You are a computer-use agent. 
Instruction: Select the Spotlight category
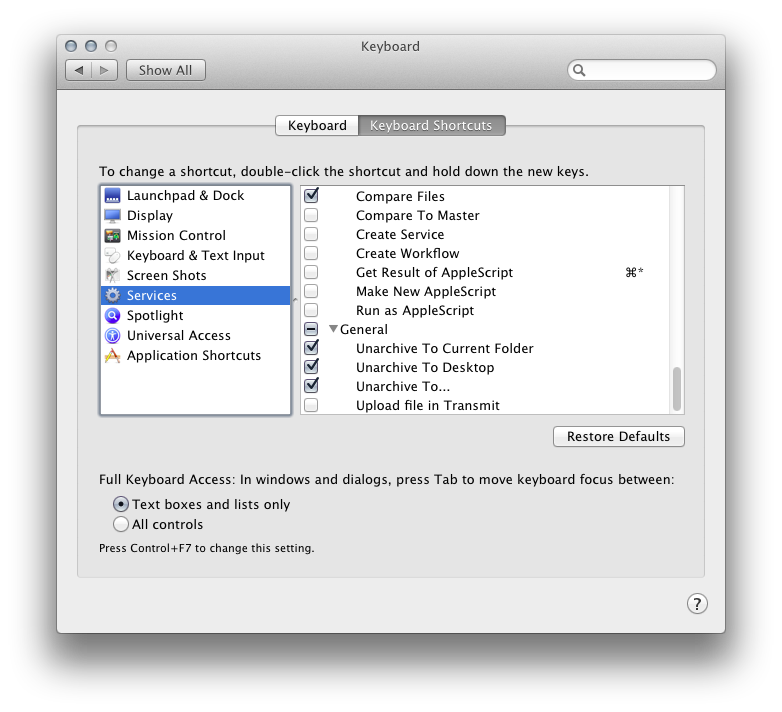[x=196, y=315]
